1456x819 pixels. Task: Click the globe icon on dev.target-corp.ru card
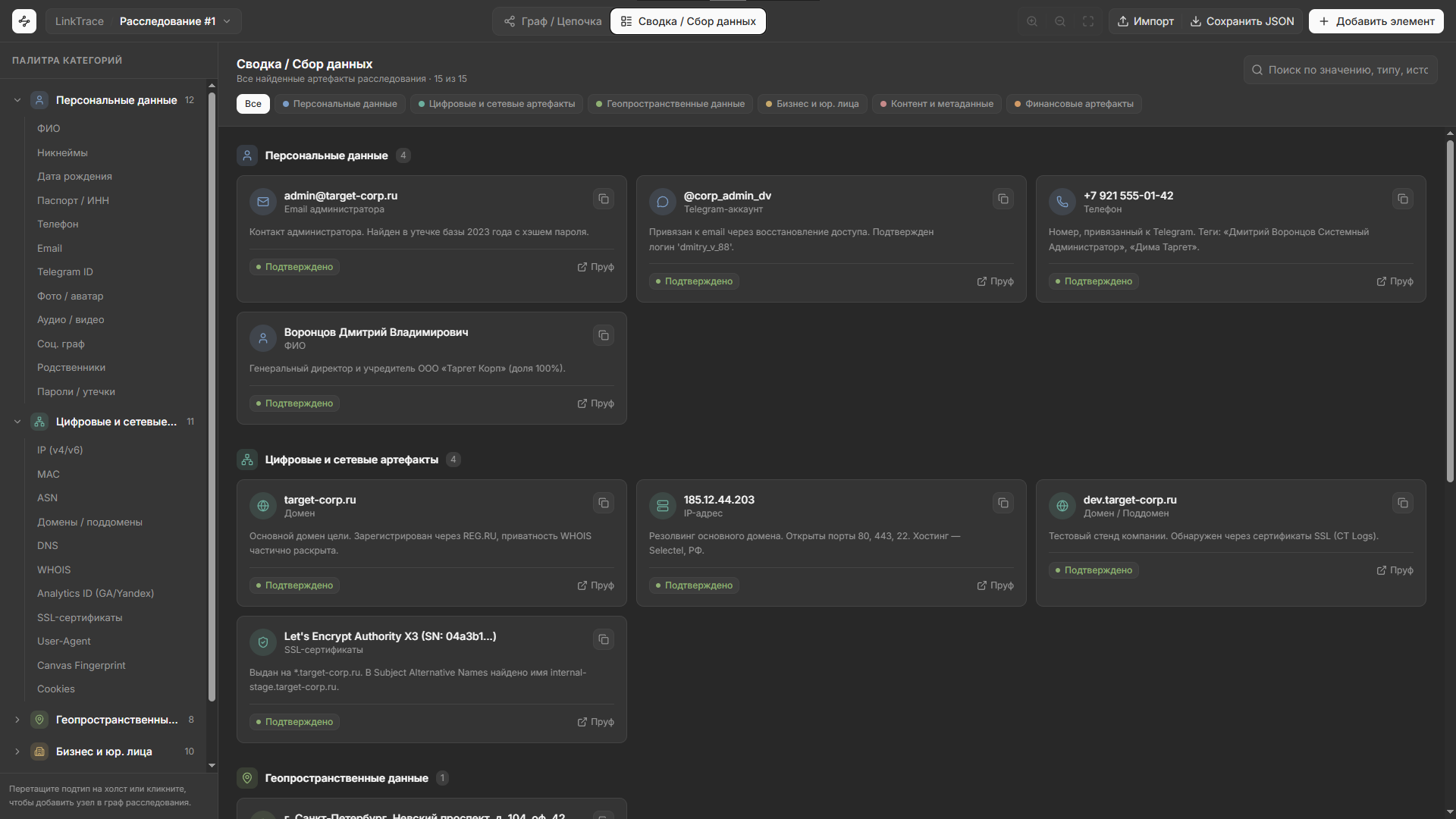tap(1062, 506)
